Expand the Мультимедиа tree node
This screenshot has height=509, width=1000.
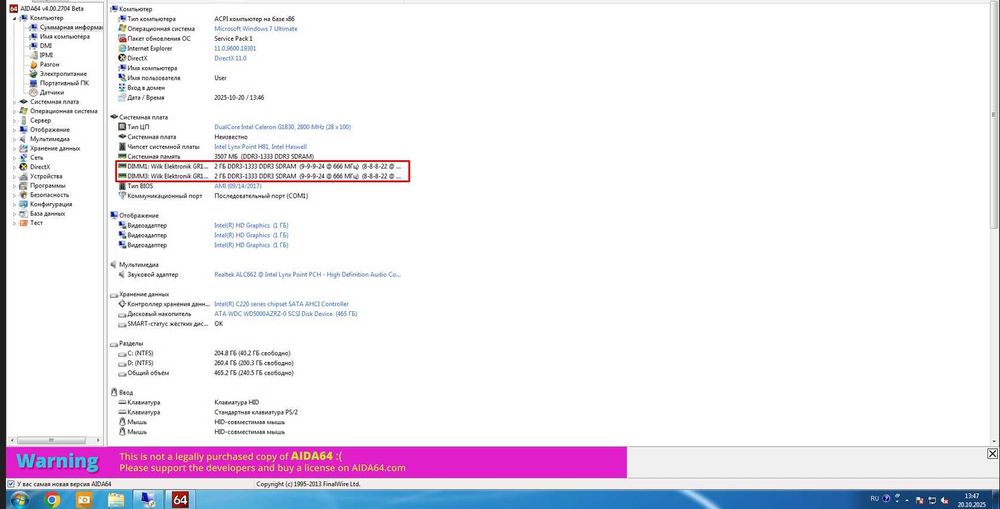point(15,139)
